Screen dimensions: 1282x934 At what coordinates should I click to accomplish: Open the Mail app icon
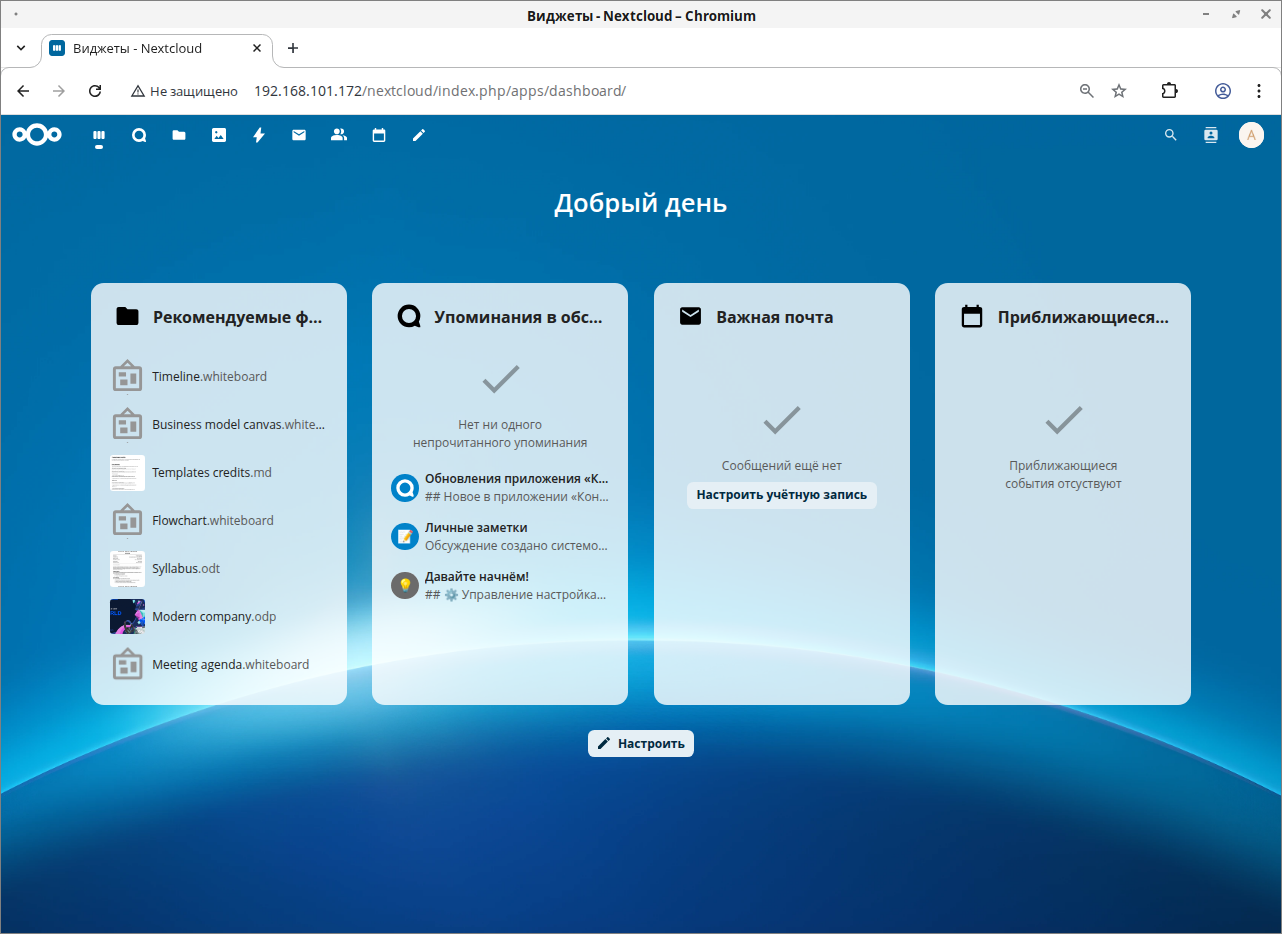(x=299, y=135)
